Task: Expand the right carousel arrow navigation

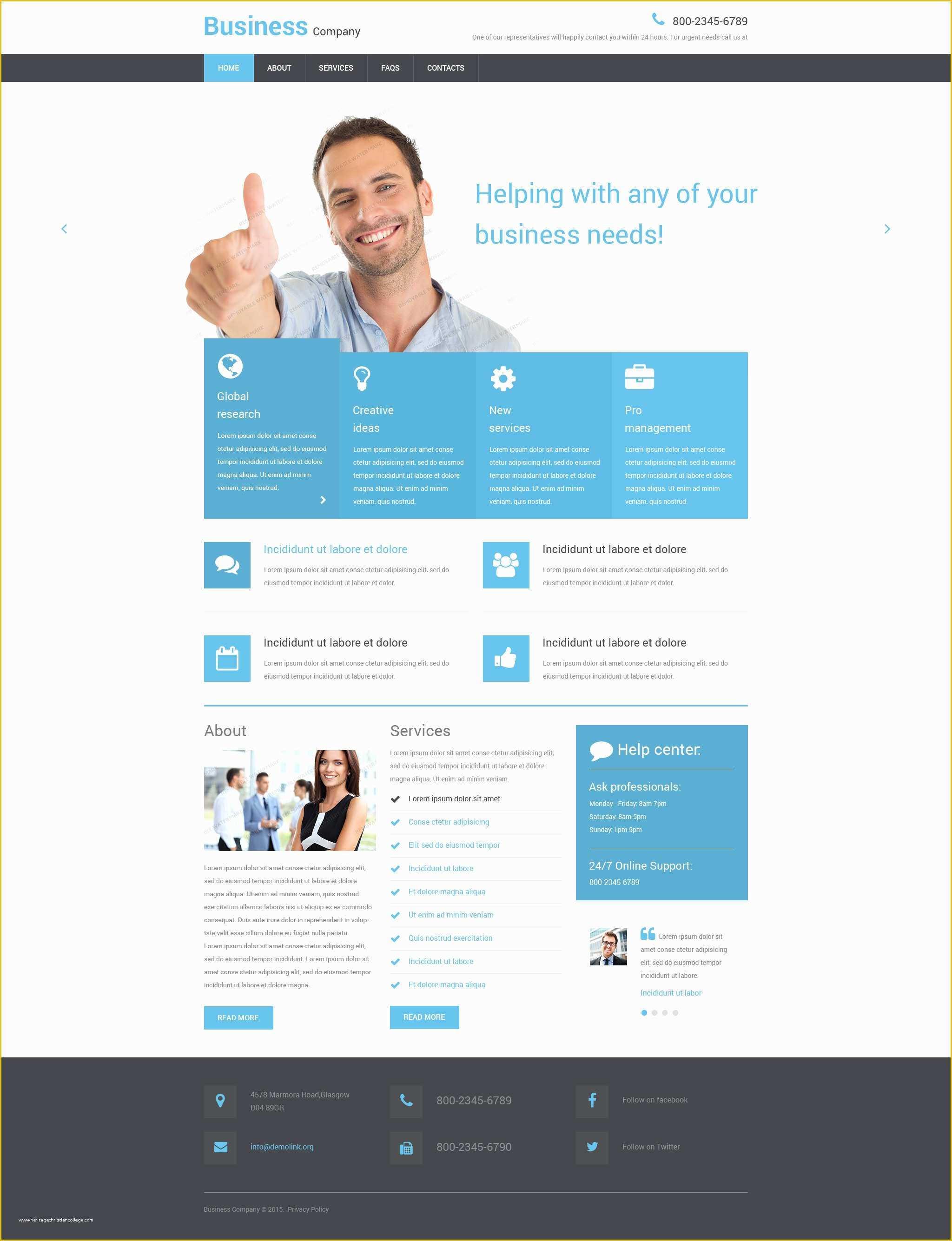Action: coord(887,229)
